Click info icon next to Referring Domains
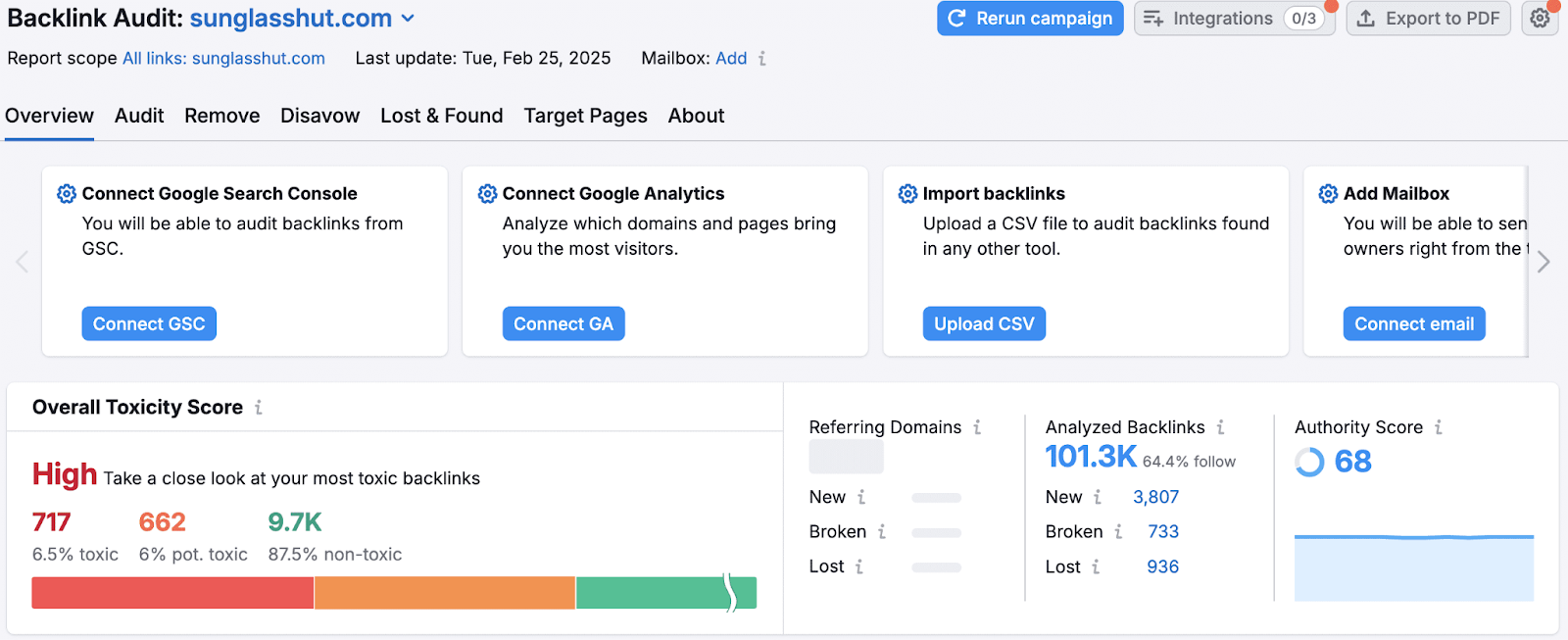This screenshot has height=640, width=1568. [x=977, y=427]
